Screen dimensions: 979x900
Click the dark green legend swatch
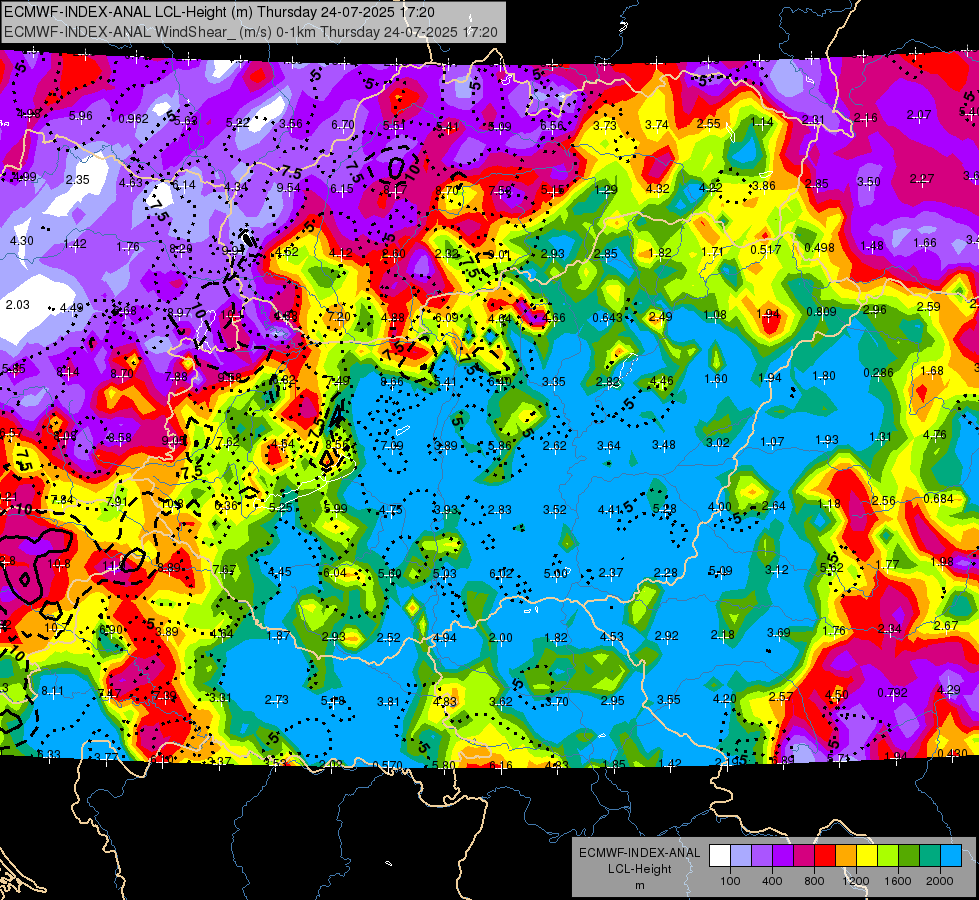coord(909,855)
